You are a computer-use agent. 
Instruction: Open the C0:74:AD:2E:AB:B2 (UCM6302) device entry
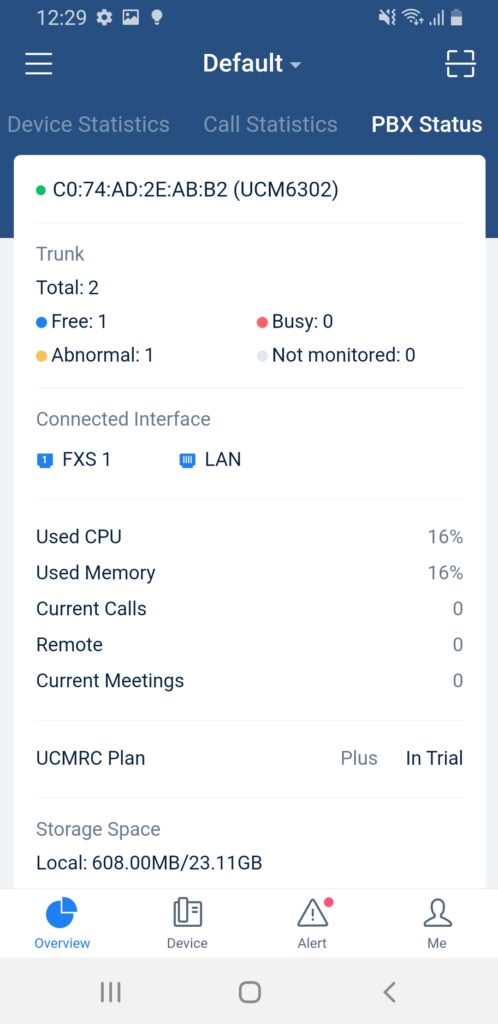coord(187,190)
